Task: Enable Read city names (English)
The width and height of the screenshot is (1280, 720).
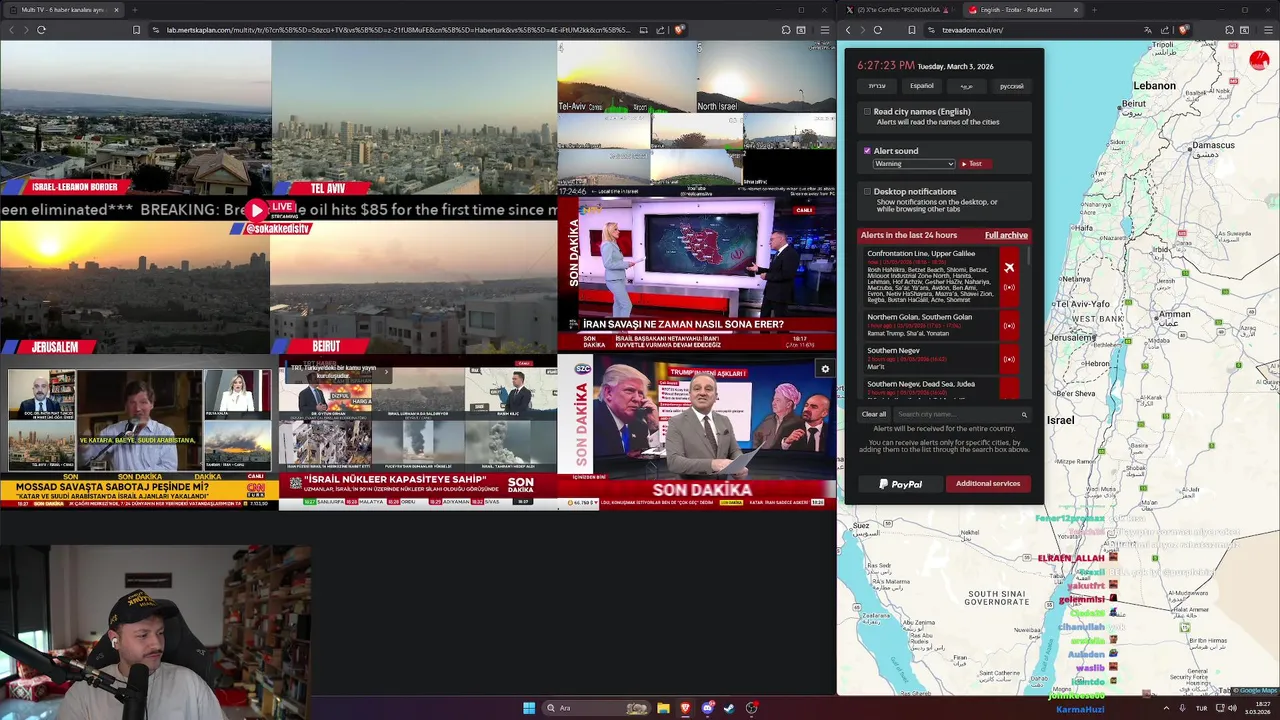Action: point(867,112)
